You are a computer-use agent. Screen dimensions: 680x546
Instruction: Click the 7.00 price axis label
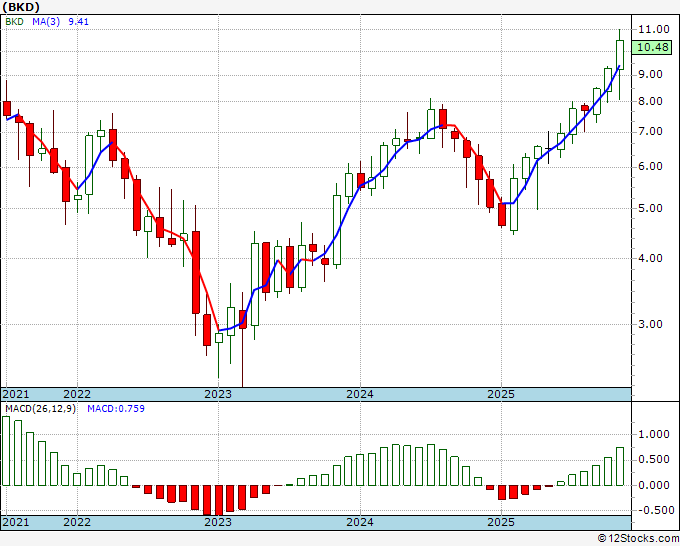click(650, 132)
